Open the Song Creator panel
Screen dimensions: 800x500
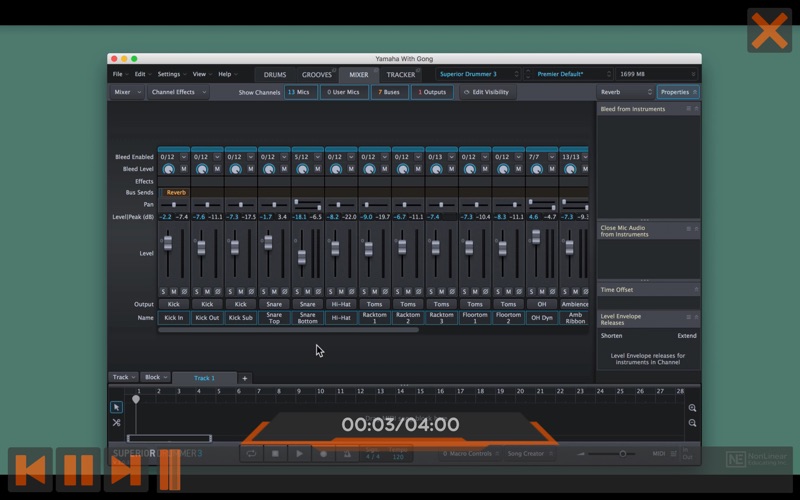pos(529,454)
